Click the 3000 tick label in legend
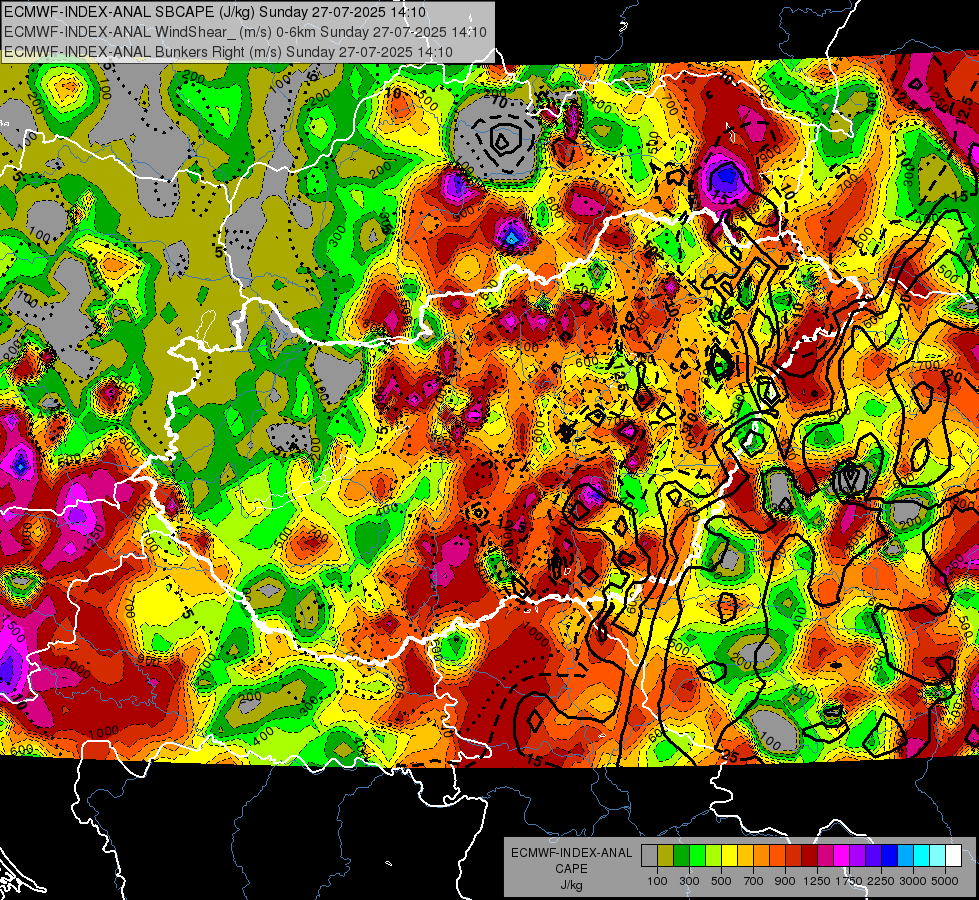The height and width of the screenshot is (900, 979). coord(913,881)
